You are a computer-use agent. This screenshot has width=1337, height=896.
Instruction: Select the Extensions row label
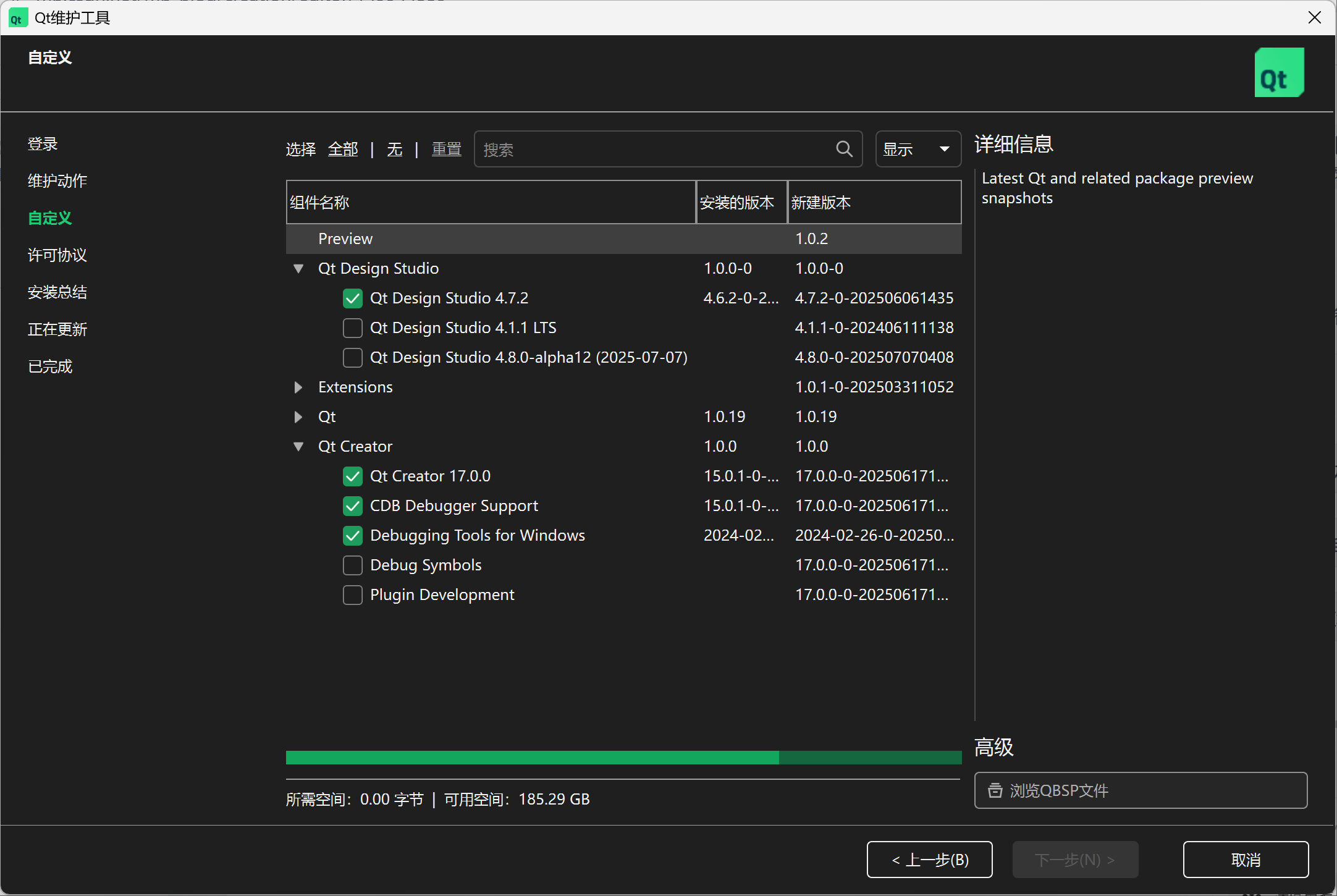point(355,387)
